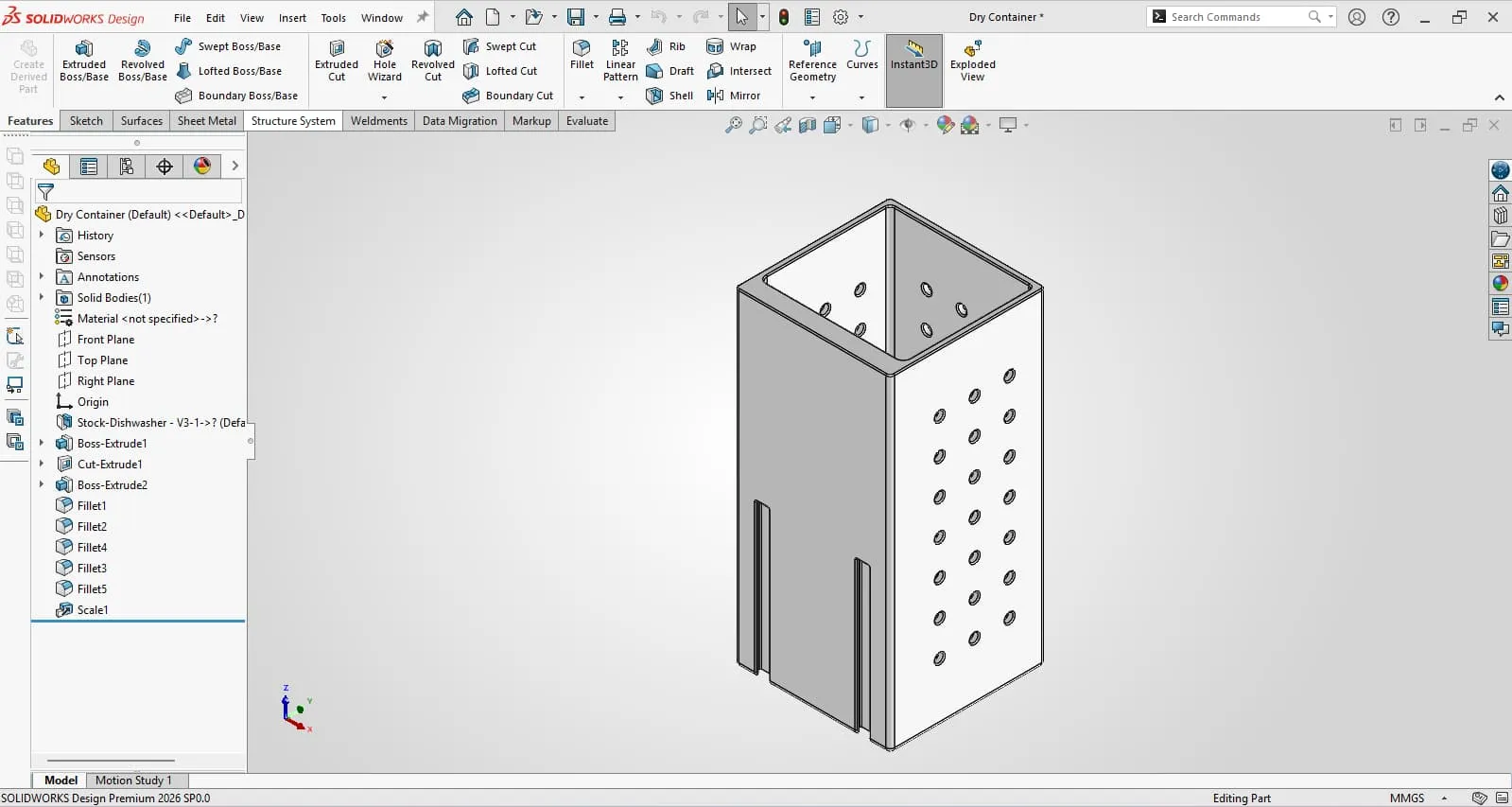This screenshot has height=807, width=1512.
Task: Click the Rebuild traffic light icon
Action: pyautogui.click(x=784, y=17)
